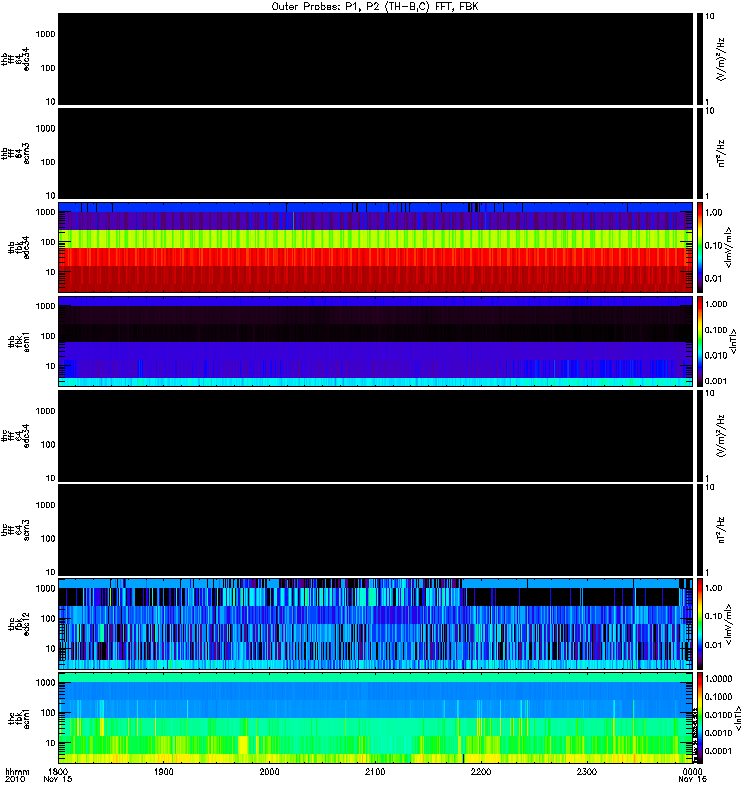Click the rainbow color bar beside thc fbk edc12

pos(700,623)
